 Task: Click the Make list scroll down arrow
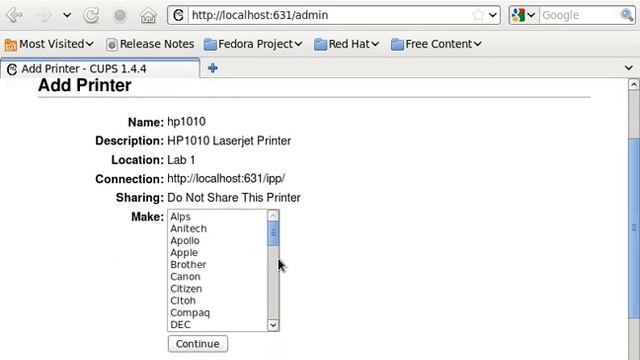click(273, 325)
